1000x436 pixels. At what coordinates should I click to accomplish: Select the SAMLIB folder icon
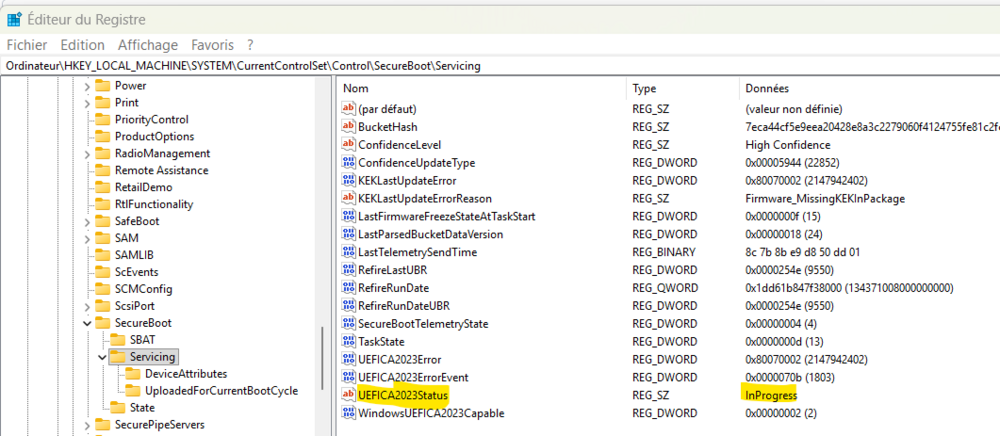(x=103, y=255)
